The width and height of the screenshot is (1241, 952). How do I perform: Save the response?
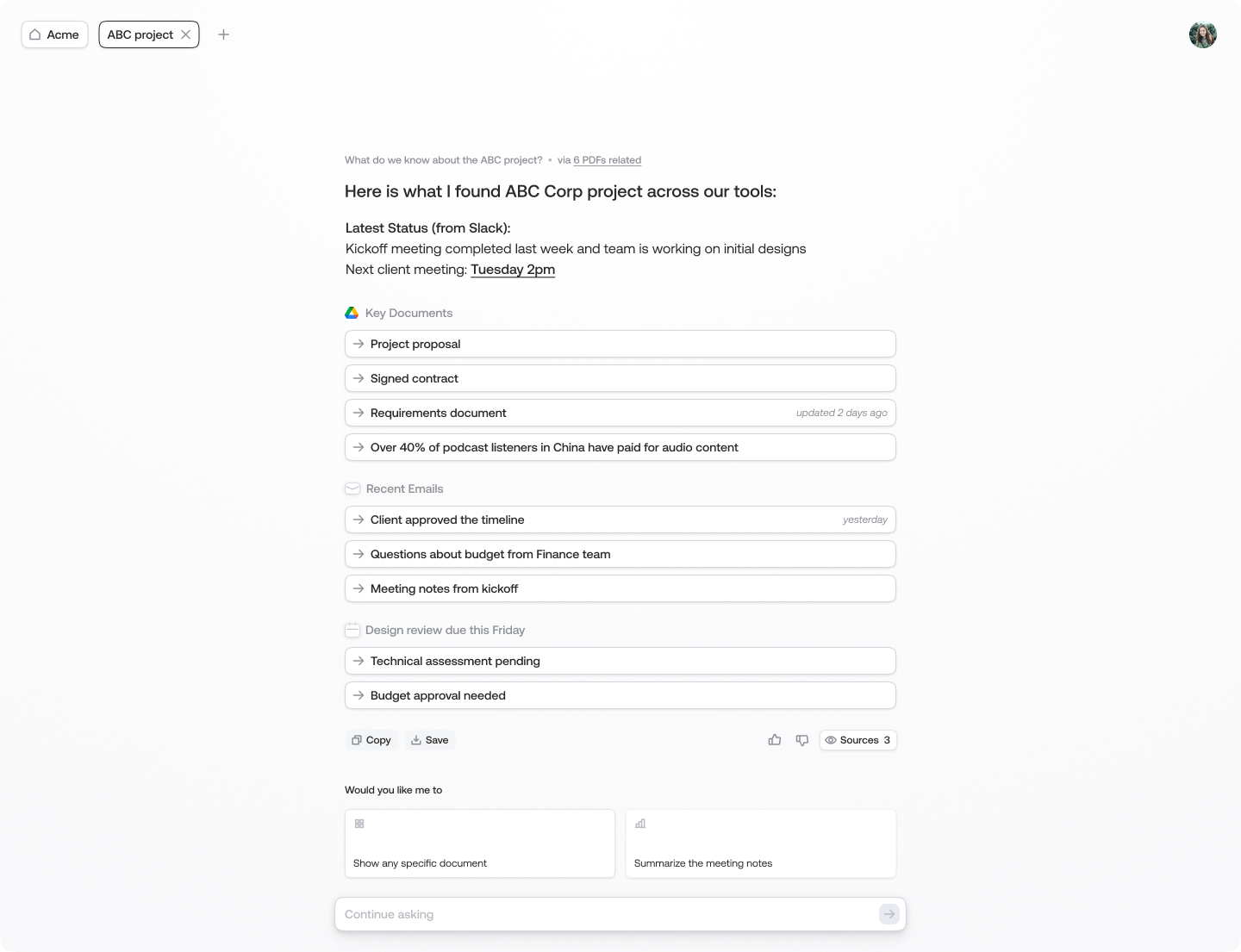click(430, 740)
